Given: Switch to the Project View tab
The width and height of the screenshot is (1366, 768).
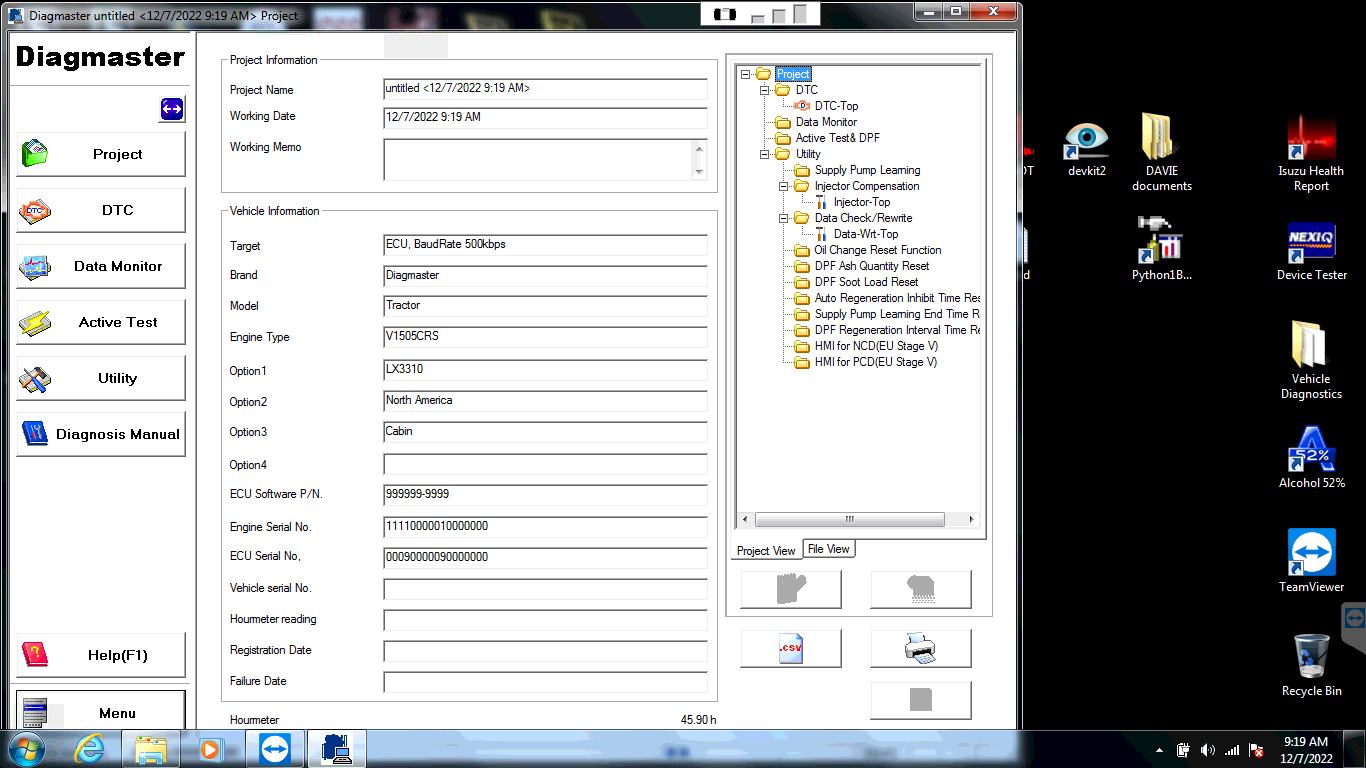Looking at the screenshot, I should tap(766, 550).
